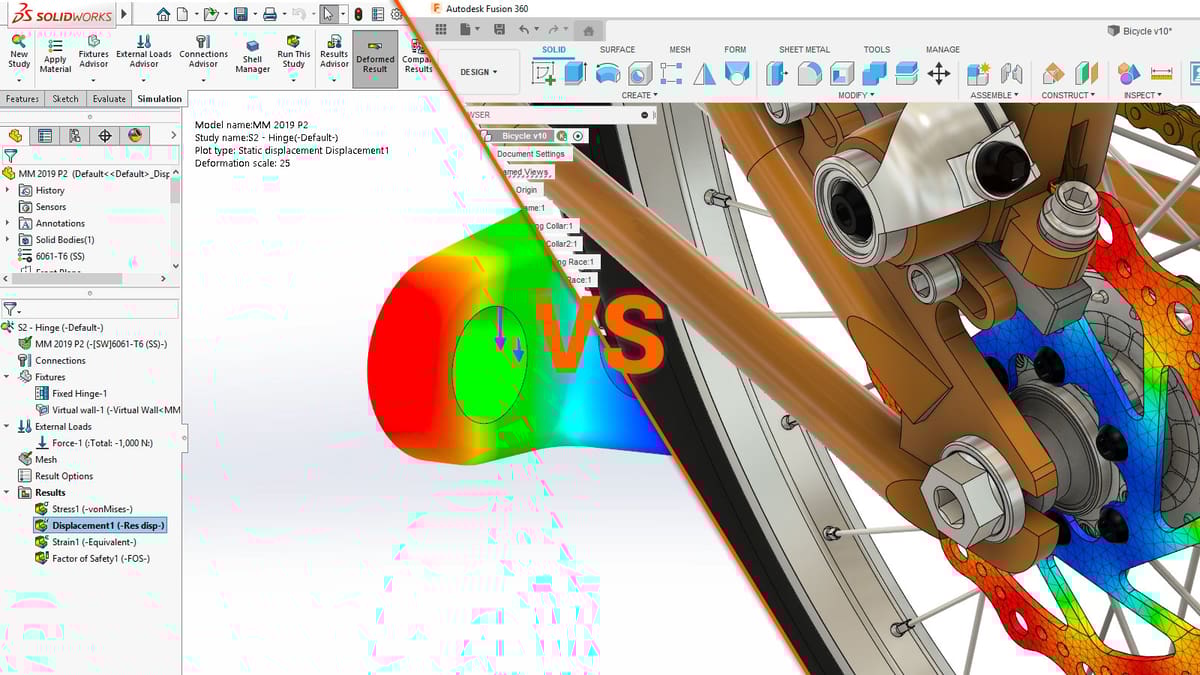Click the SolidWorks Open file icon
The image size is (1200, 675).
coord(210,14)
